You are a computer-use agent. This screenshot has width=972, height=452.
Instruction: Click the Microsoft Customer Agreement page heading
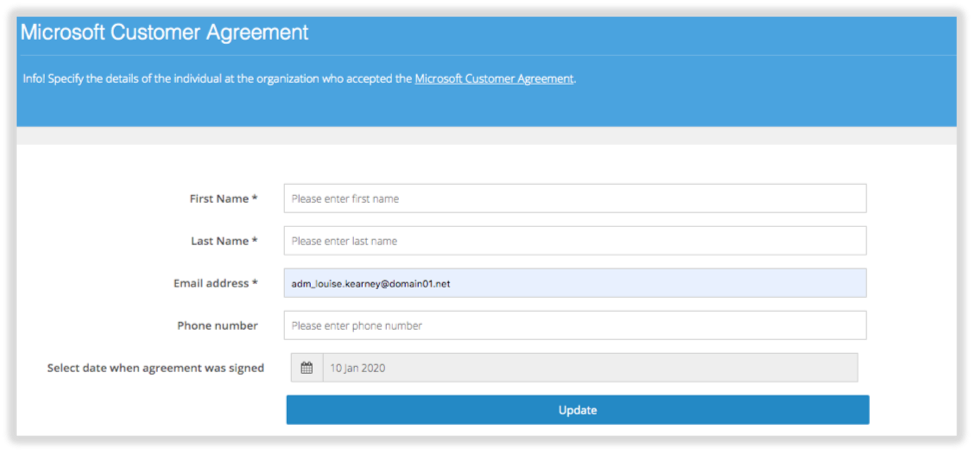tap(164, 32)
